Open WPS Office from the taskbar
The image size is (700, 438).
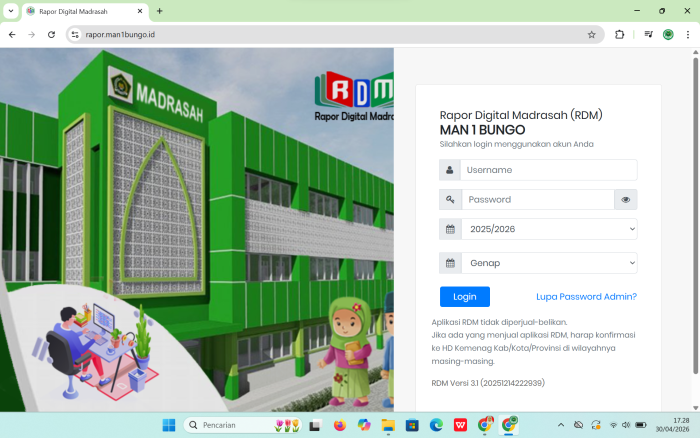pos(460,425)
